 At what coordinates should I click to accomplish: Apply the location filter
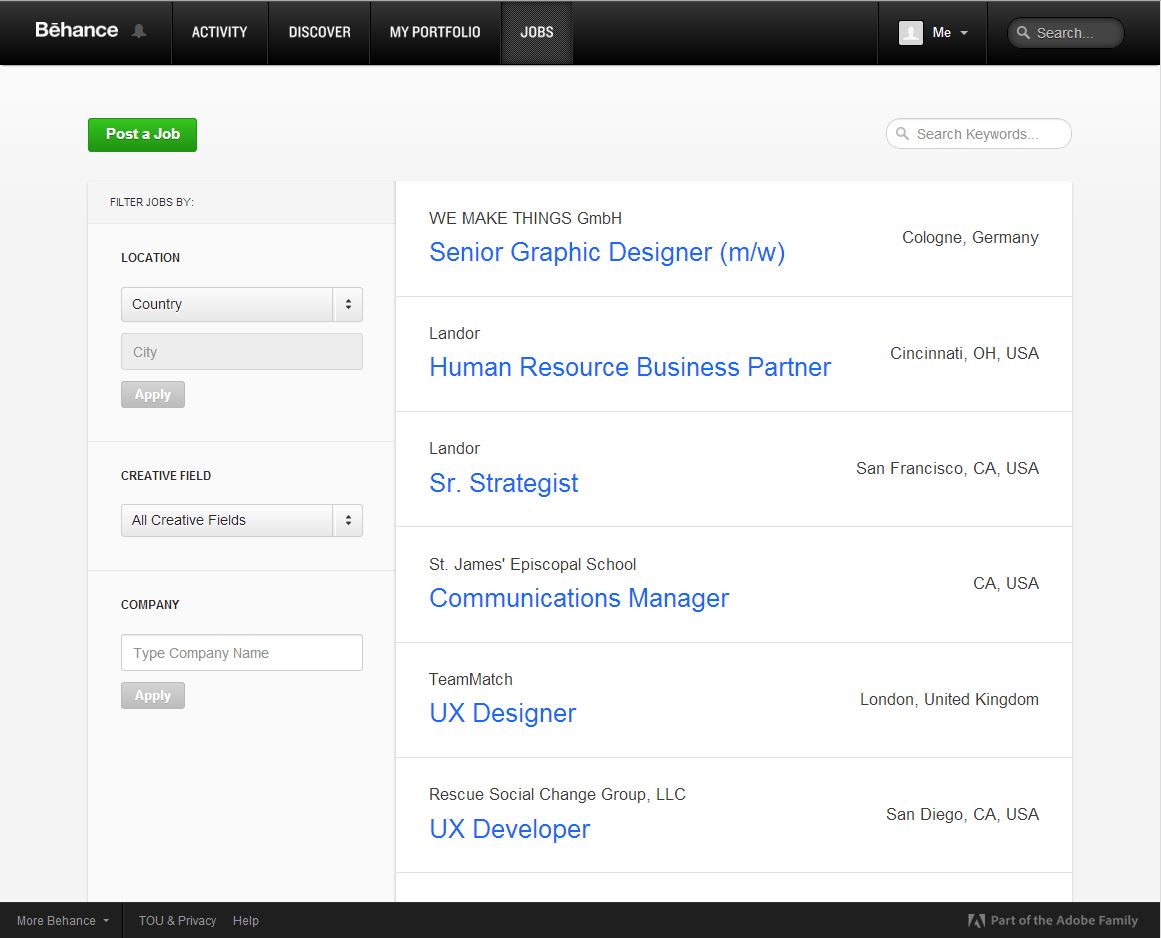[x=153, y=395]
